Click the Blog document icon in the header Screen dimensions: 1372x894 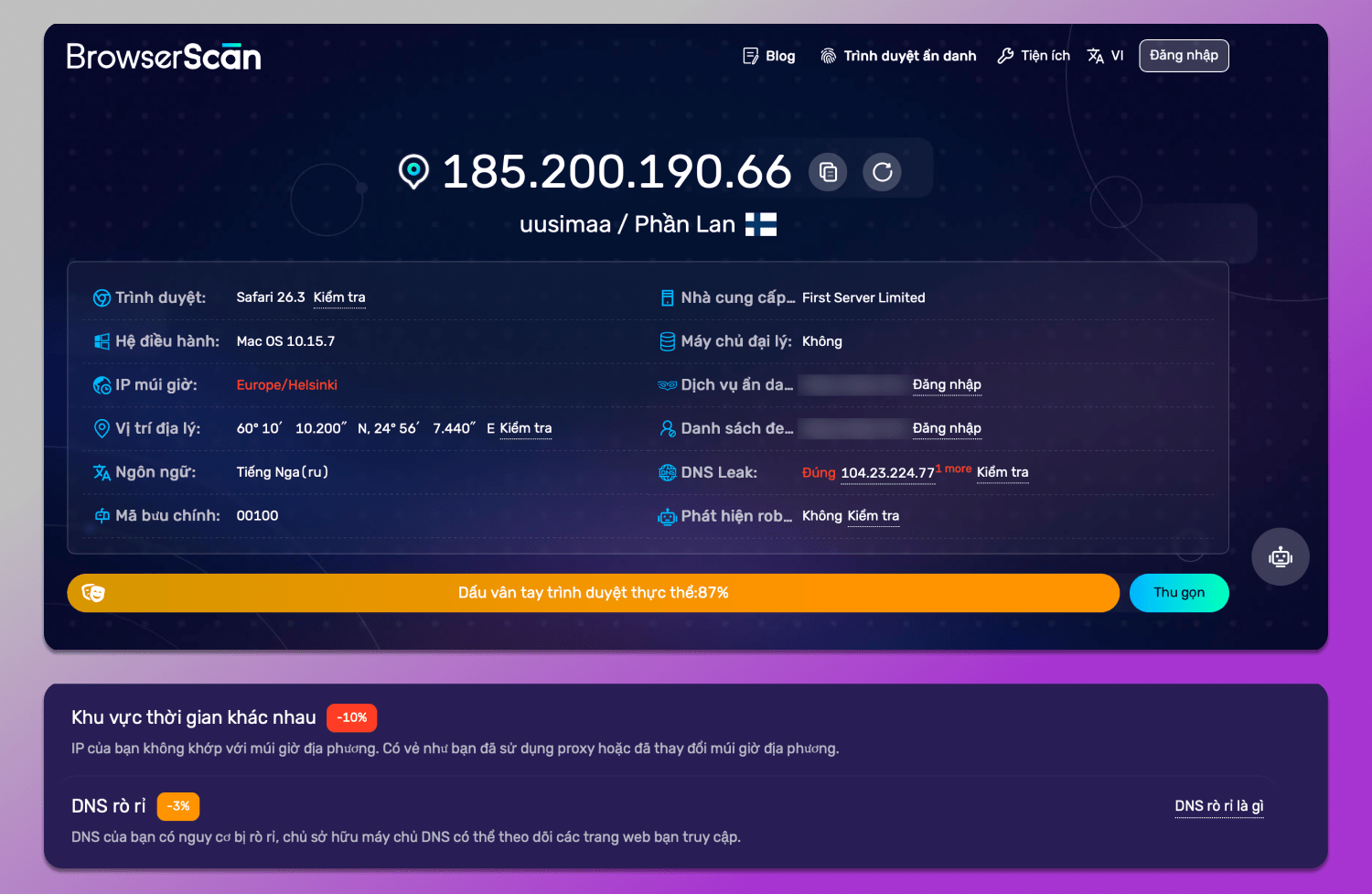pyautogui.click(x=750, y=55)
